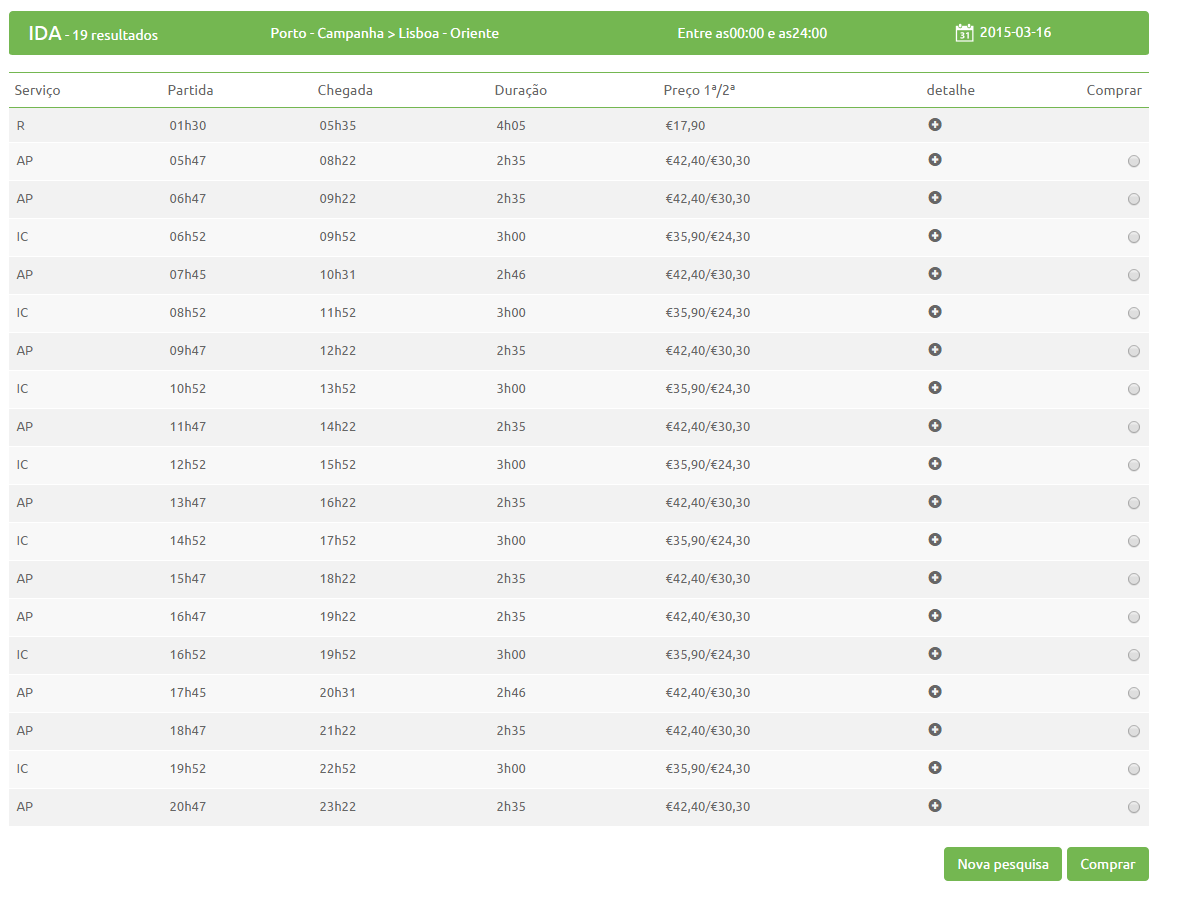Click the 05h35 arrival time
This screenshot has width=1183, height=899.
tap(337, 125)
